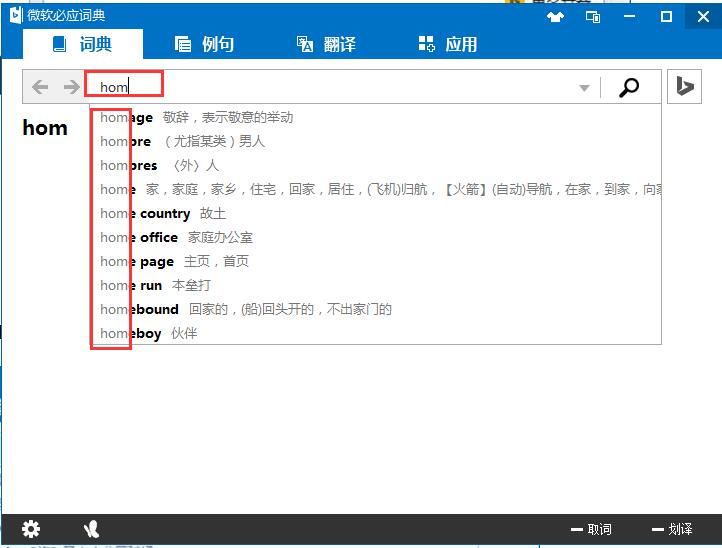Open Bing web search icon
Viewport: 722px width, 548px height.
pos(685,88)
